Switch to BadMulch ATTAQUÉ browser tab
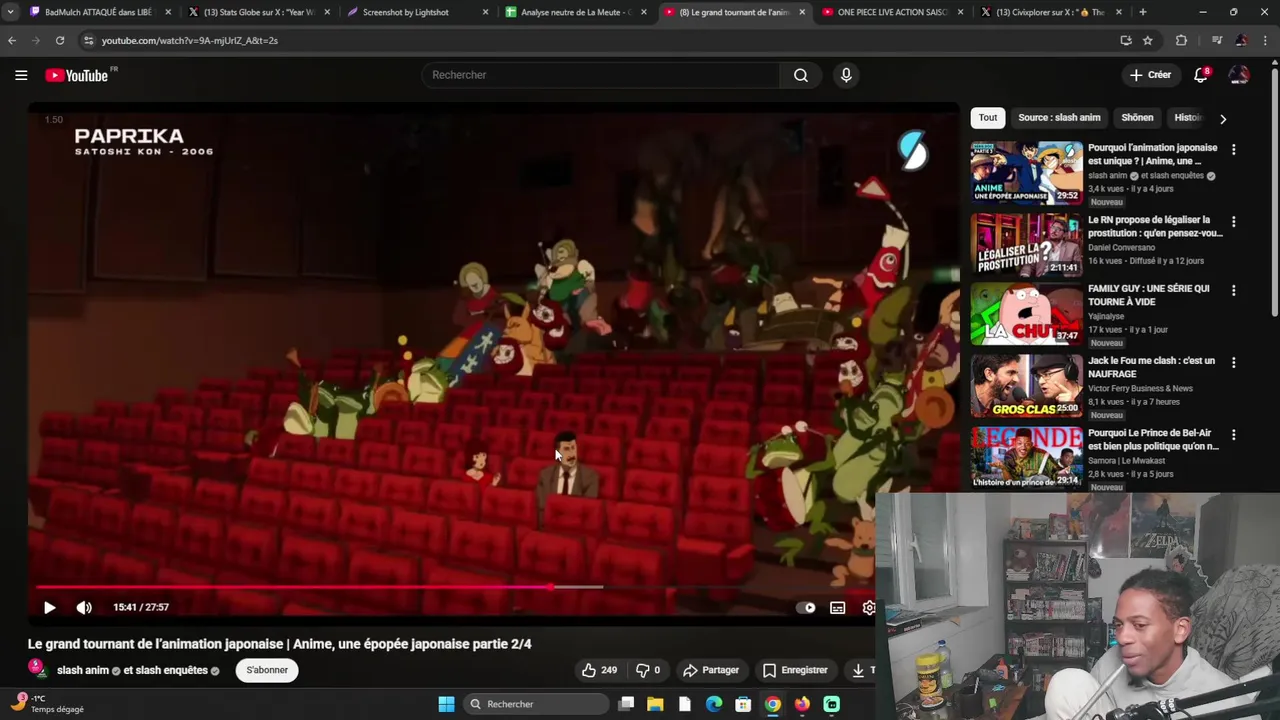This screenshot has height=720, width=1280. coord(98,12)
